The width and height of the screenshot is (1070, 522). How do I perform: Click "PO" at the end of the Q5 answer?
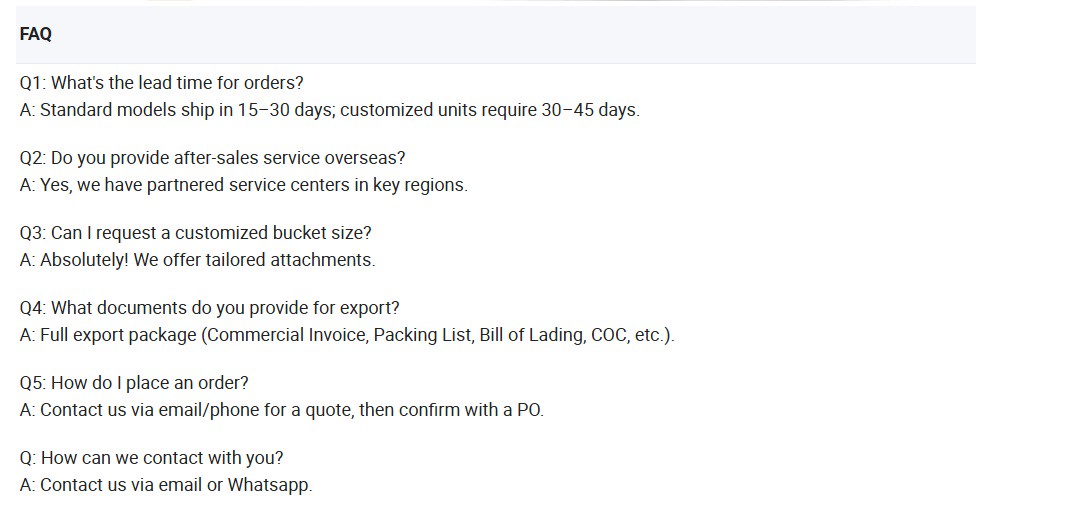point(528,410)
